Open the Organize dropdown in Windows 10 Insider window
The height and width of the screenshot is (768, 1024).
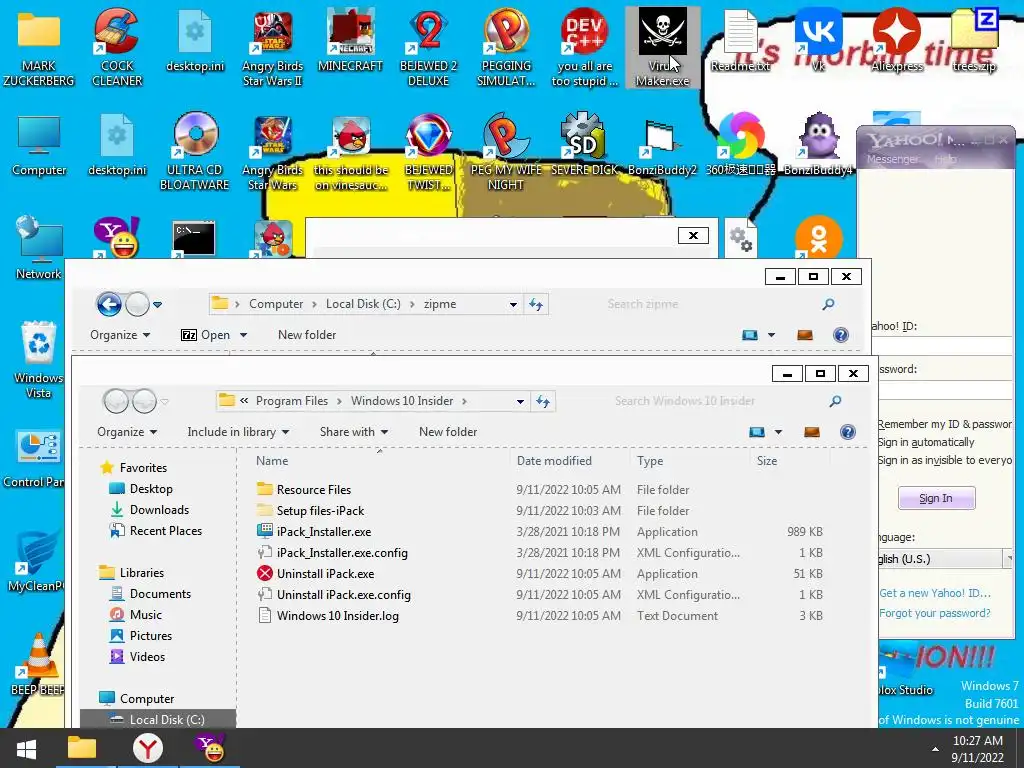(x=127, y=432)
